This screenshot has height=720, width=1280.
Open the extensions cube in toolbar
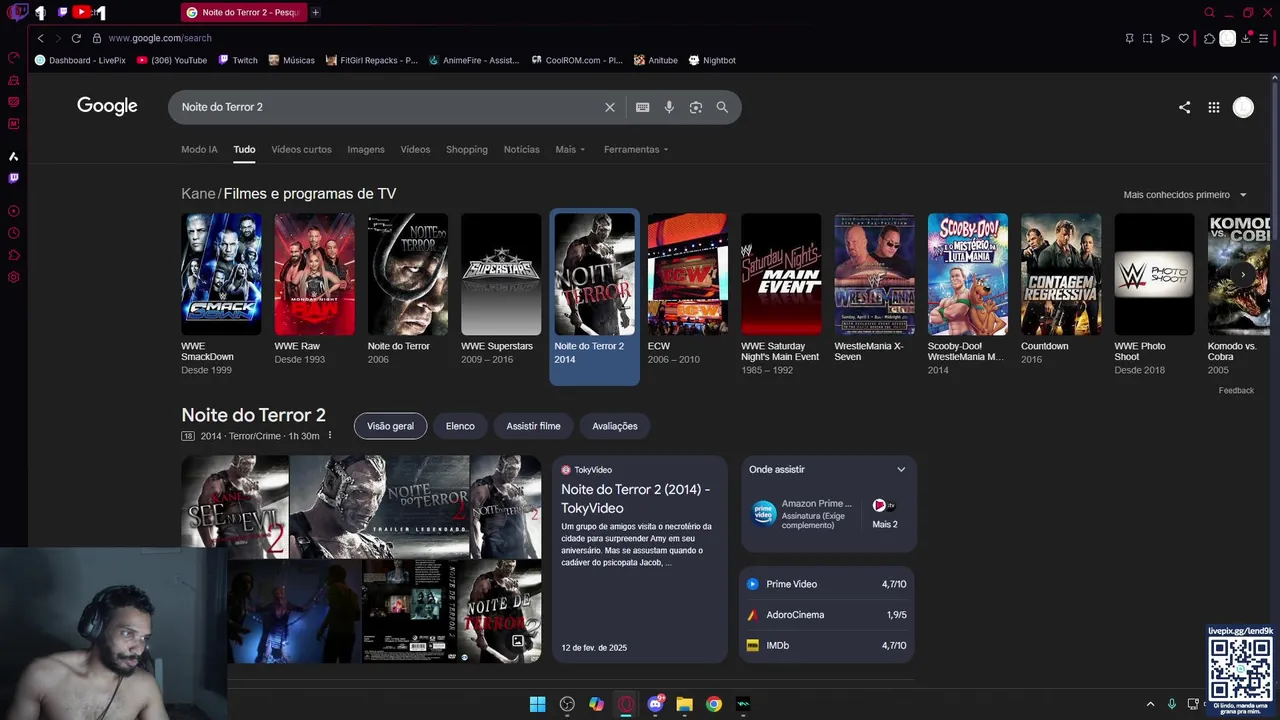tap(1209, 38)
